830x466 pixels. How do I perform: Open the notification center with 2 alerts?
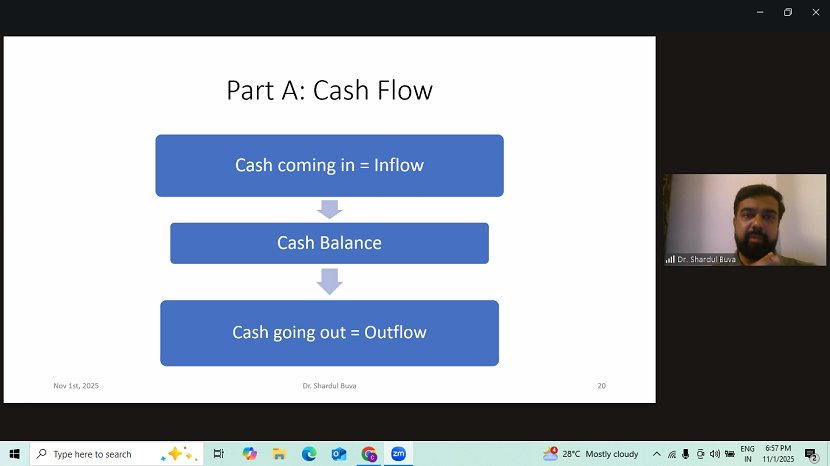(811, 454)
